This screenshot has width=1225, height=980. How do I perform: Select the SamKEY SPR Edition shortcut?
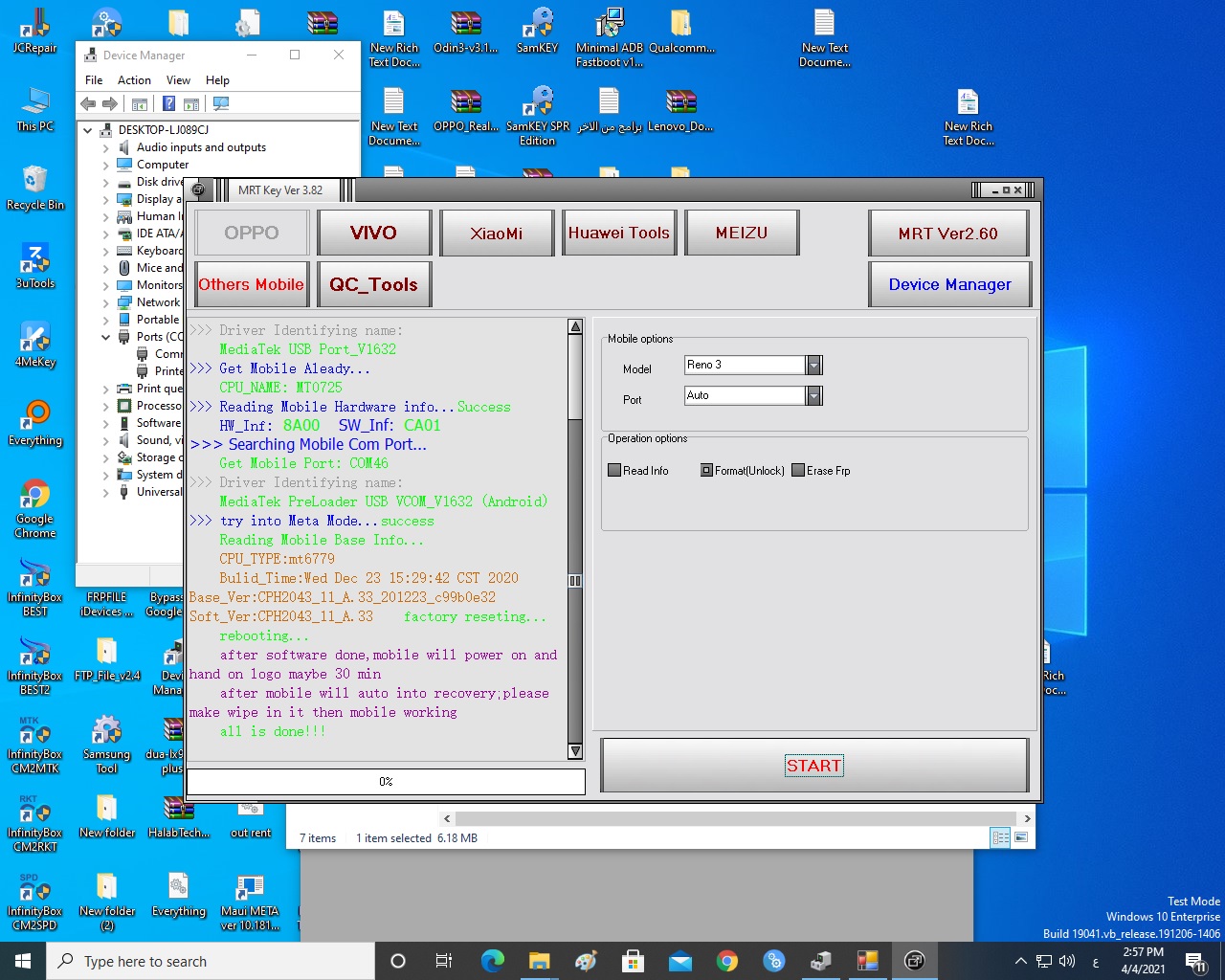538,117
